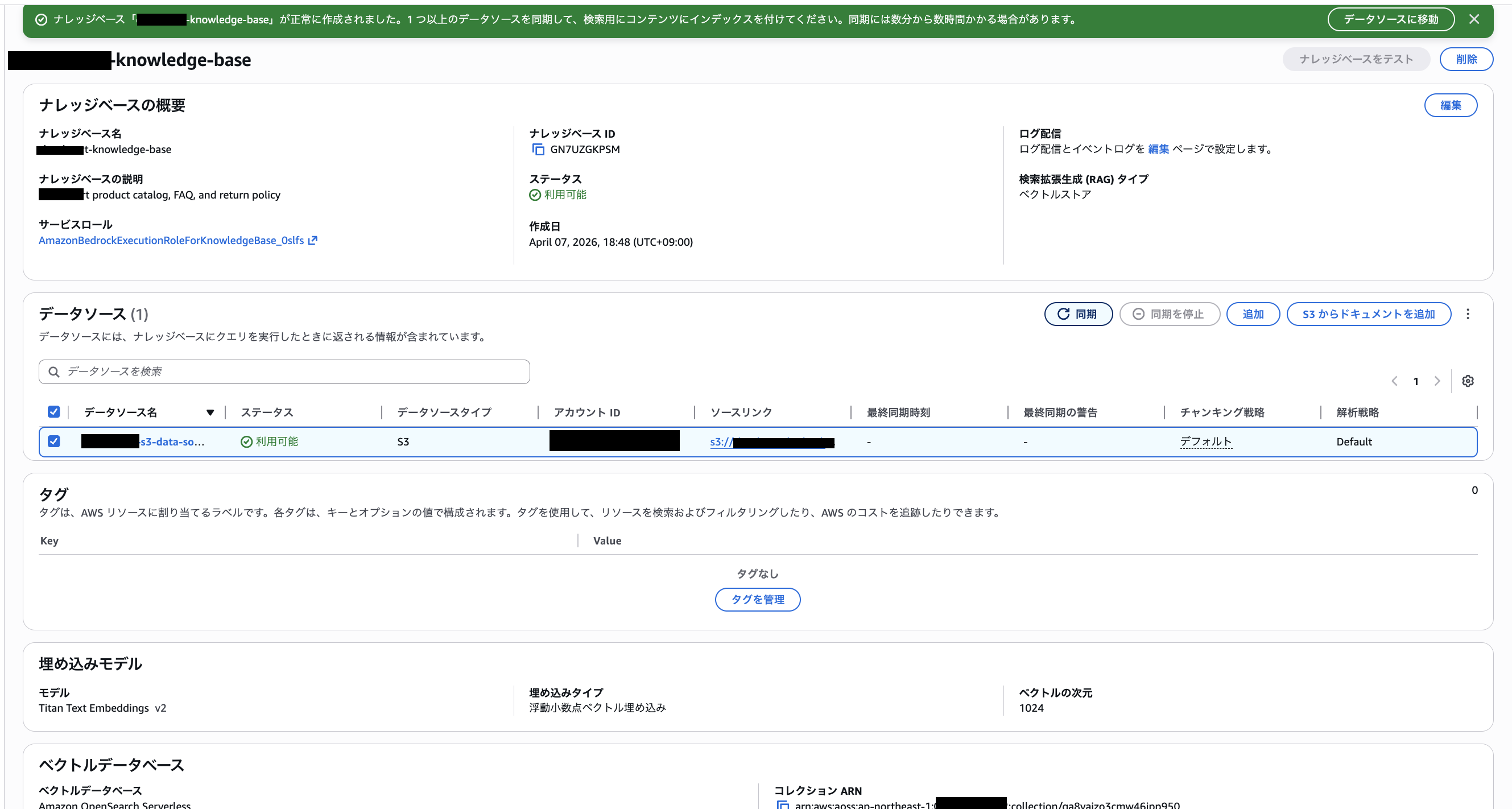The height and width of the screenshot is (809, 1512).
Task: Manage tags via タグを管理
Action: click(757, 600)
